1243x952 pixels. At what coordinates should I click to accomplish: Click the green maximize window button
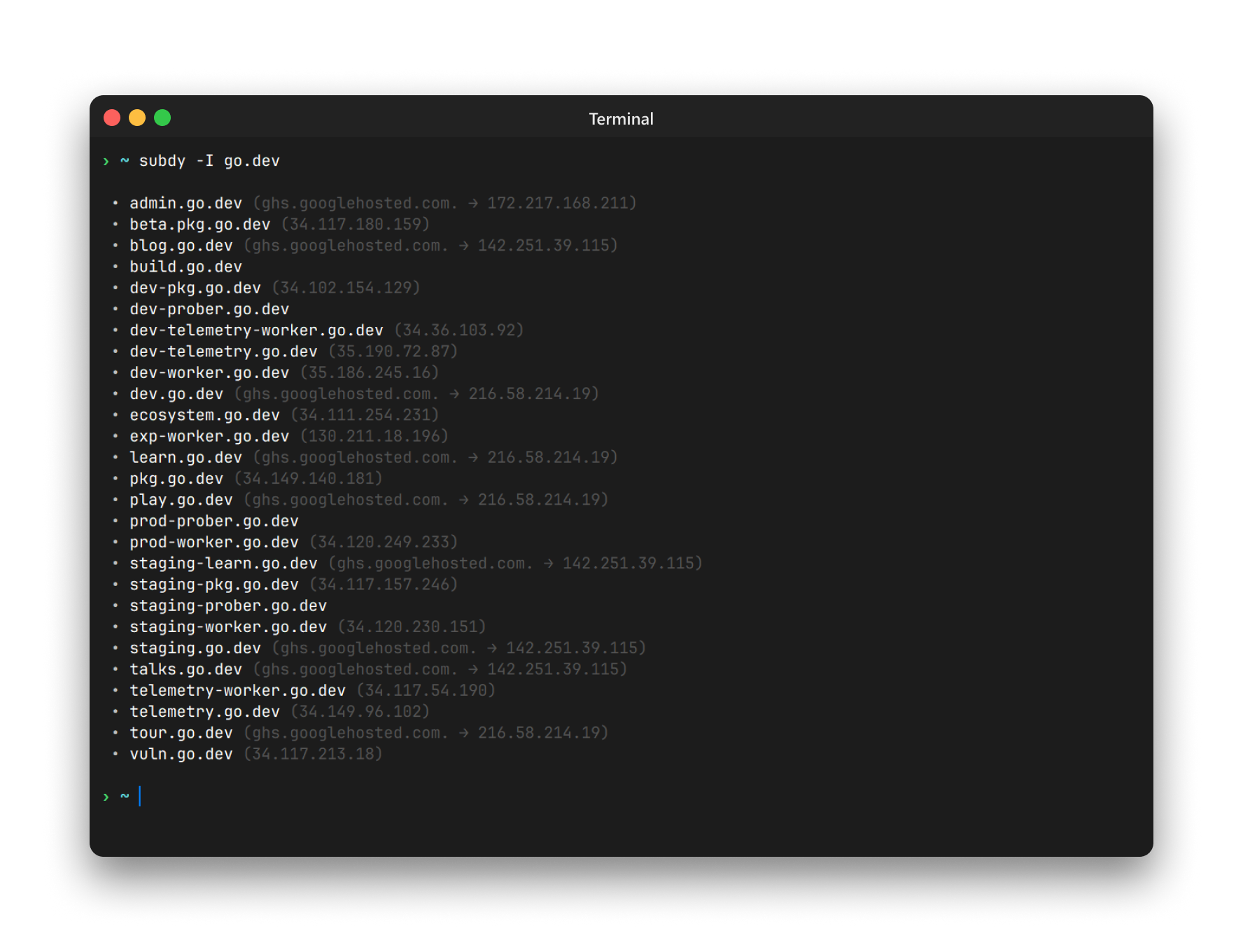(x=162, y=118)
